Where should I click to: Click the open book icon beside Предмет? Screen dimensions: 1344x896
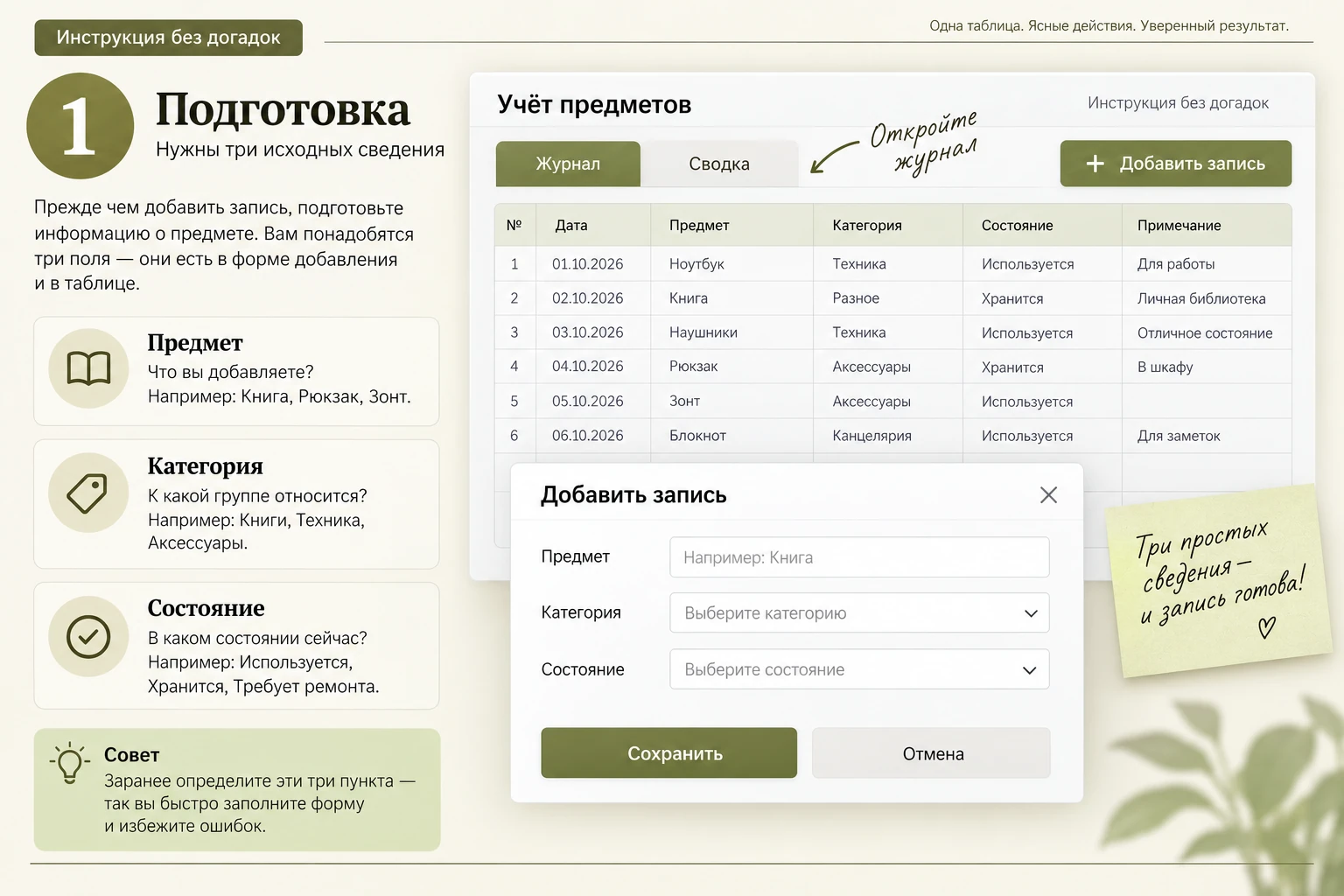coord(88,368)
